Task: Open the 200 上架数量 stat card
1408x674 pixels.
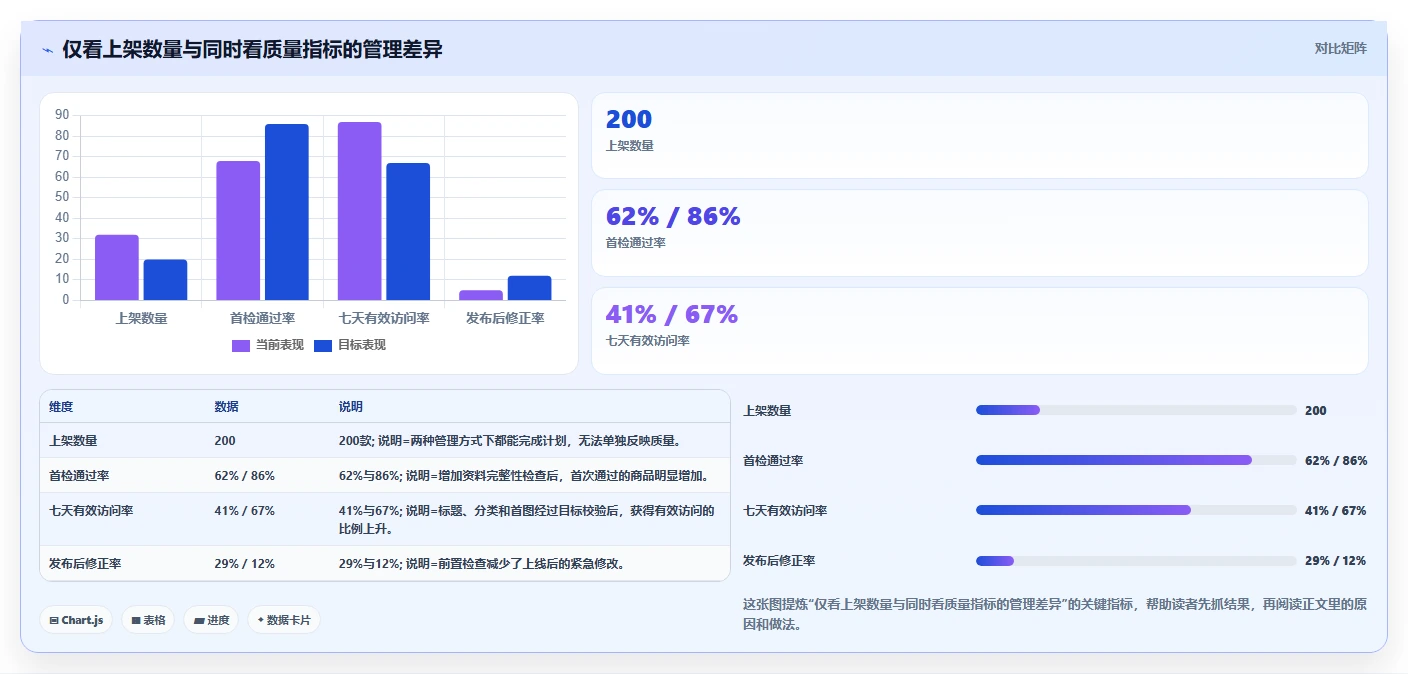Action: [x=979, y=135]
